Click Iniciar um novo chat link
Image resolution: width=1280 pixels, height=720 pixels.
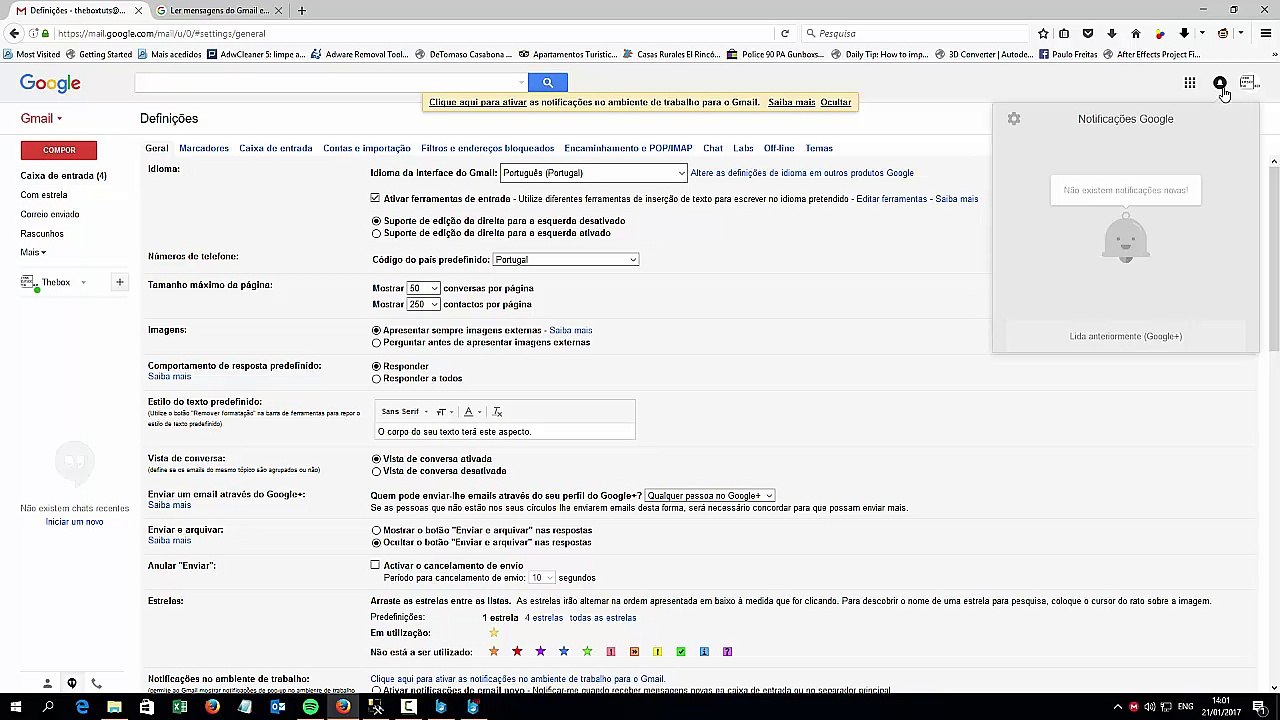pyautogui.click(x=74, y=522)
